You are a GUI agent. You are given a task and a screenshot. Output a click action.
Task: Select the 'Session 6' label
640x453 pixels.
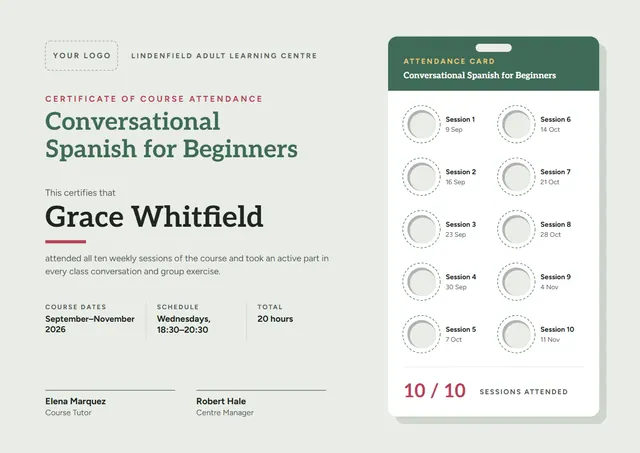pyautogui.click(x=556, y=119)
